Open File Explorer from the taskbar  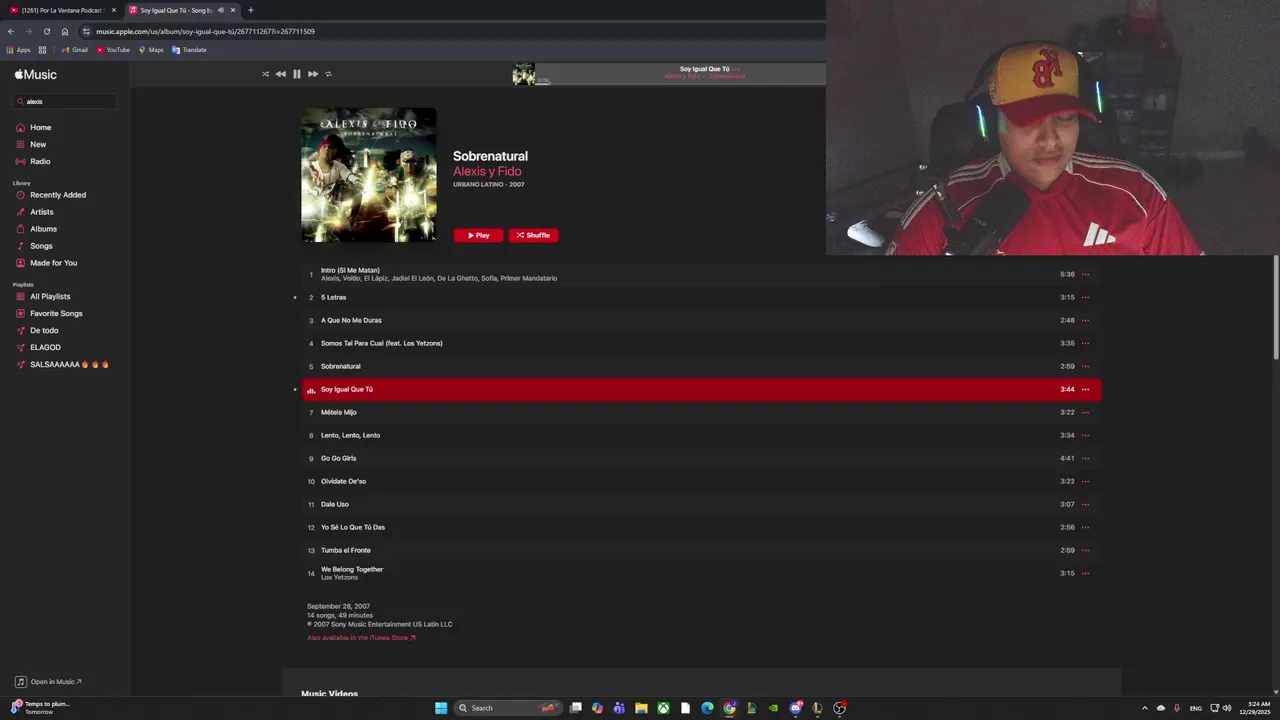[x=641, y=708]
